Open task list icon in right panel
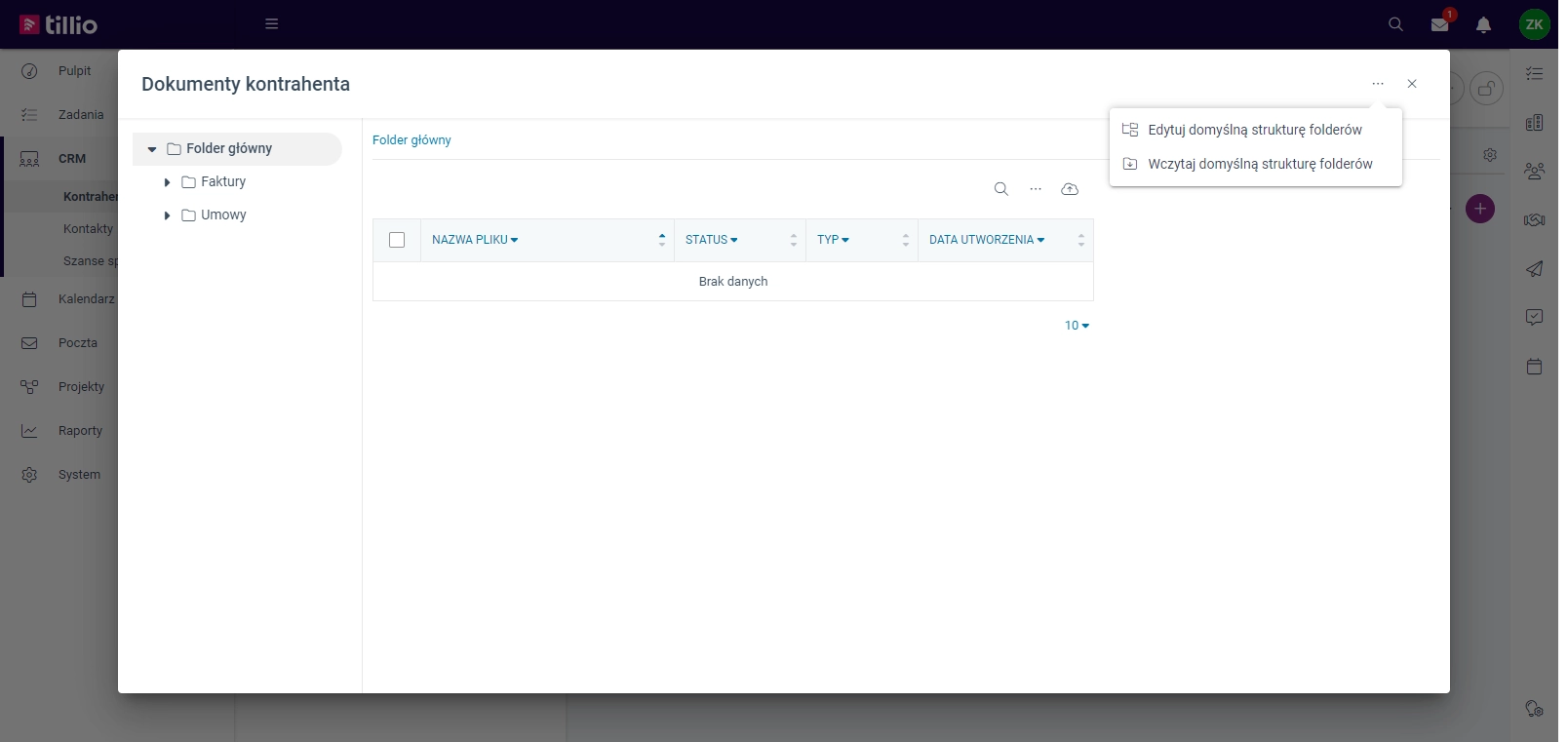1568x742 pixels. [1534, 73]
